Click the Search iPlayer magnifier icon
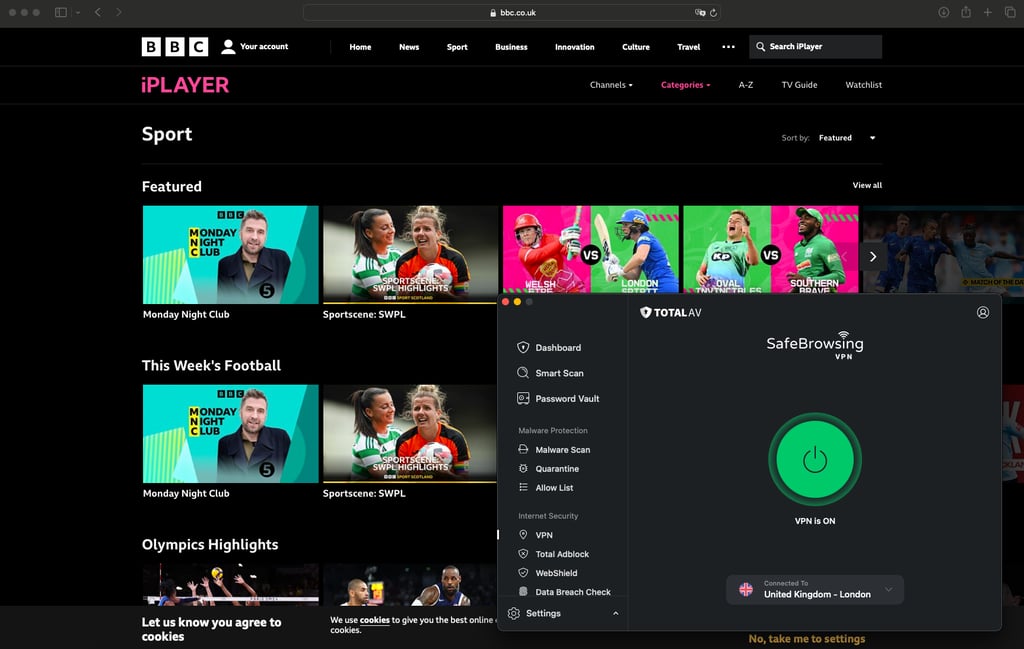Viewport: 1024px width, 649px height. tap(761, 46)
